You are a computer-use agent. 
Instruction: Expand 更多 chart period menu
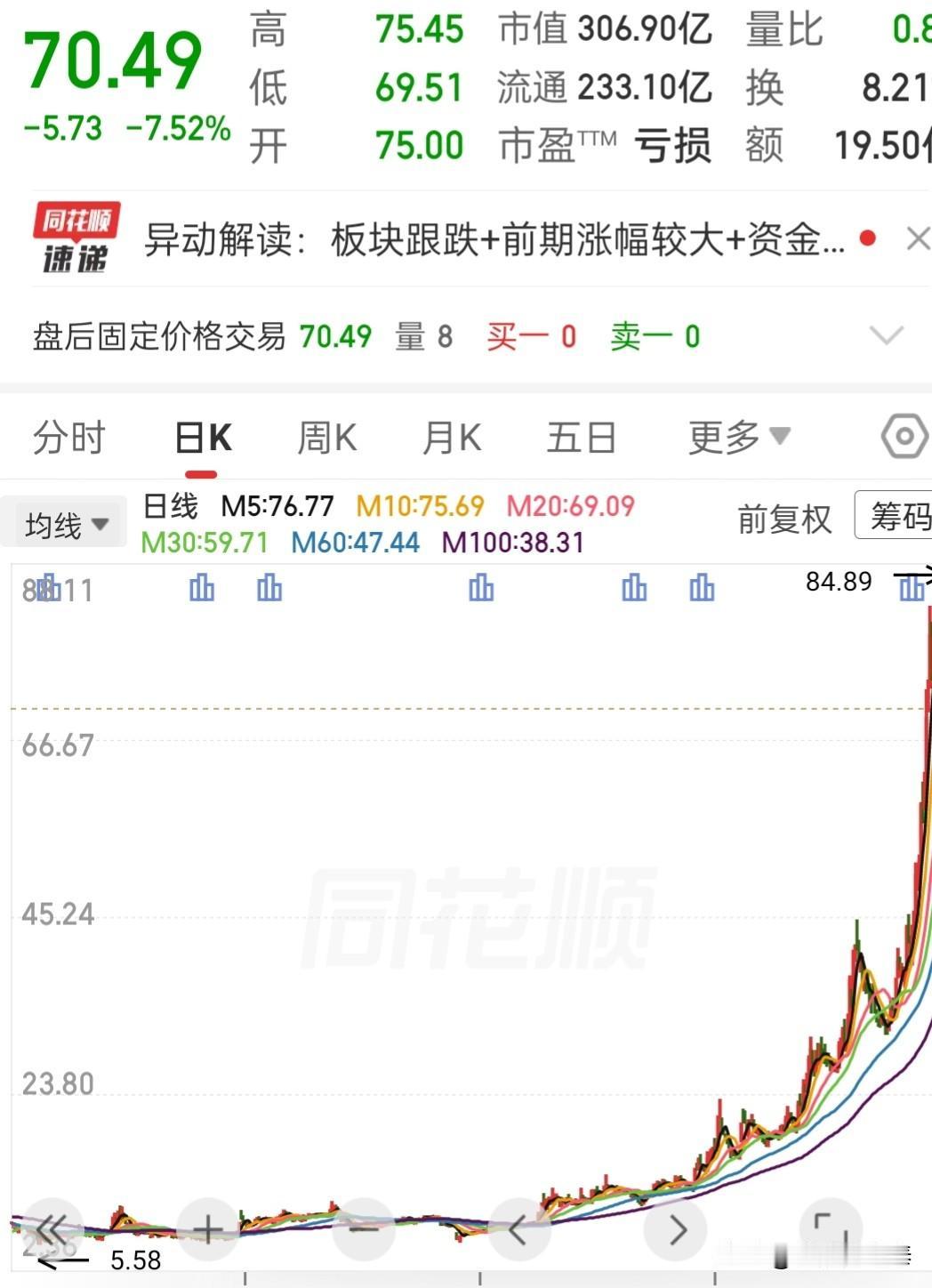pos(739,437)
